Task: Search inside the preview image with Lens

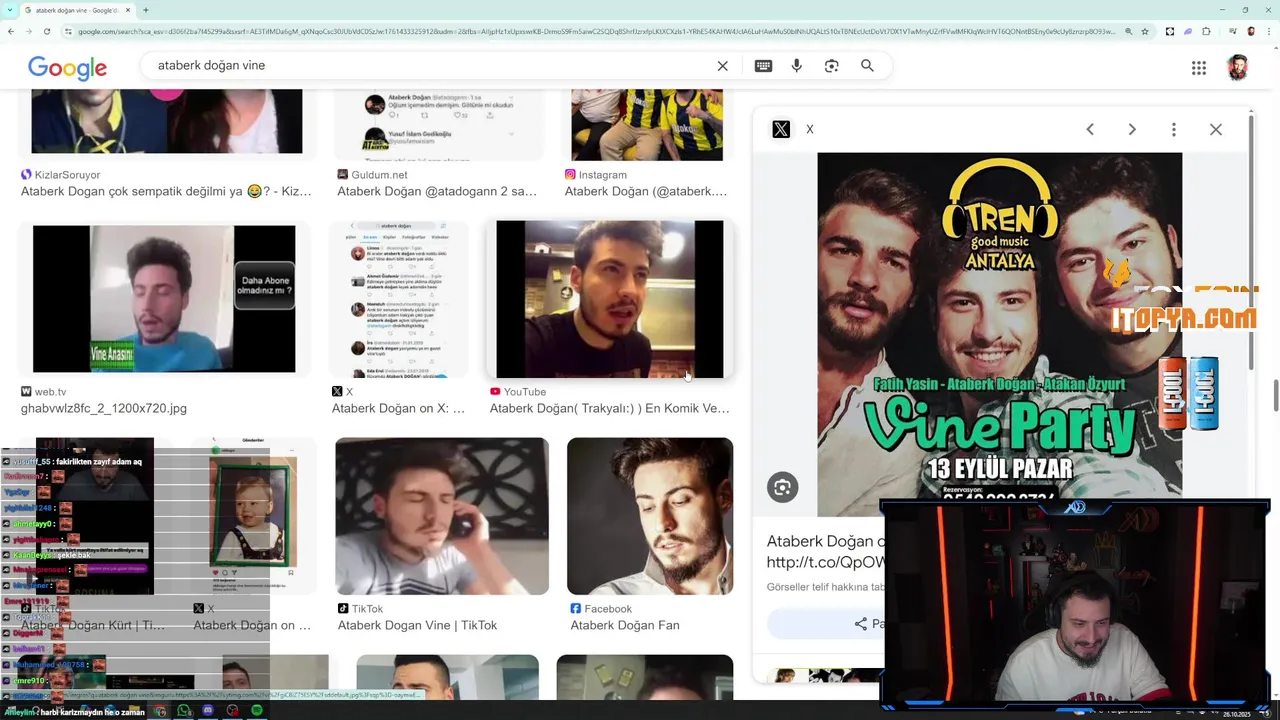Action: coord(783,487)
